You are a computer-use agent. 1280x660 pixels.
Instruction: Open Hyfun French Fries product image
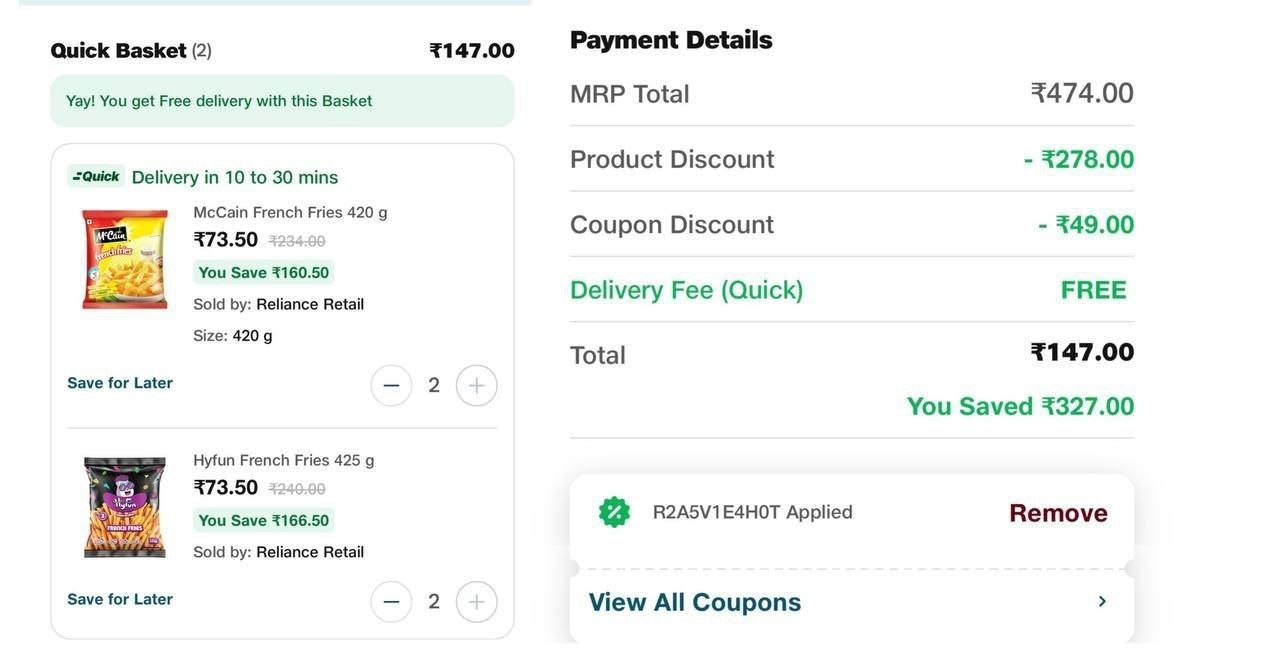coord(125,507)
